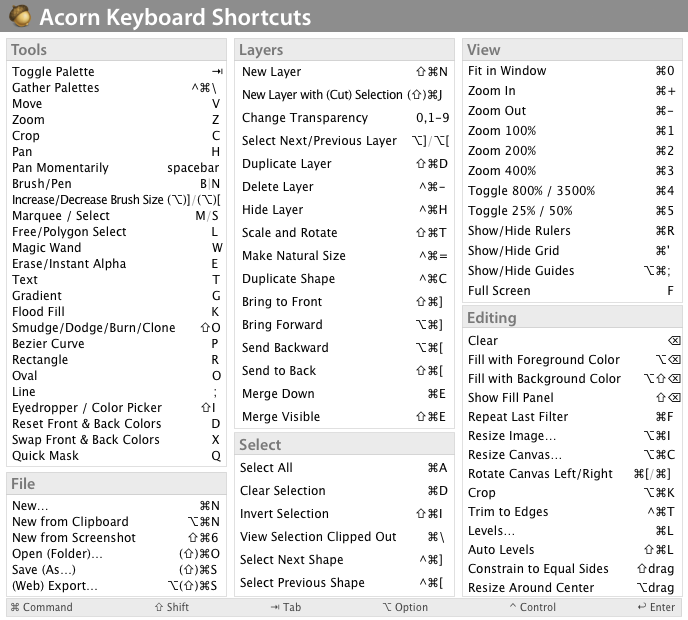Viewport: 688px width, 620px height.
Task: Click the 'Fit in Window' entry
Action: (572, 71)
